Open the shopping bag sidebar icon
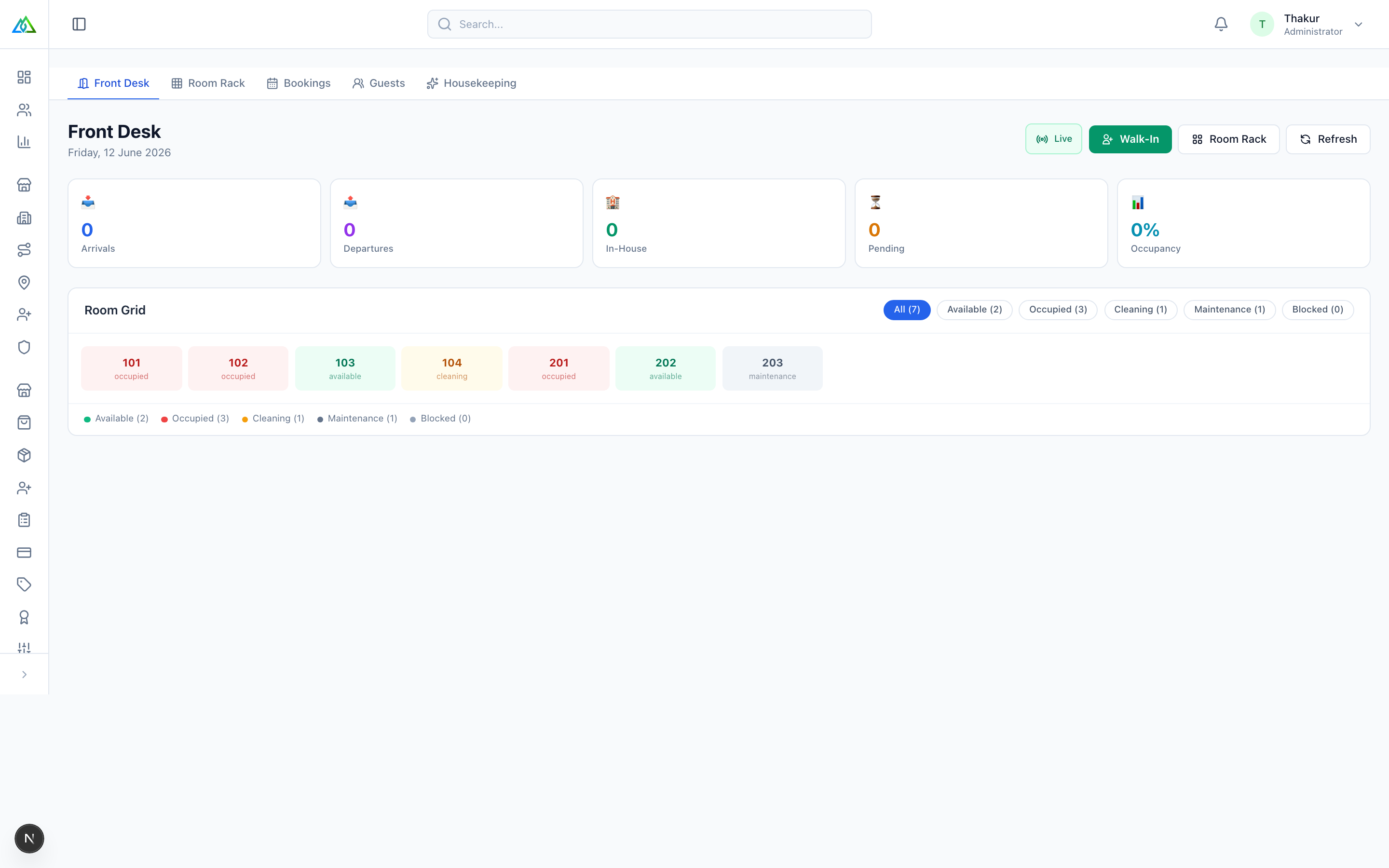This screenshot has width=1389, height=868. click(x=24, y=422)
